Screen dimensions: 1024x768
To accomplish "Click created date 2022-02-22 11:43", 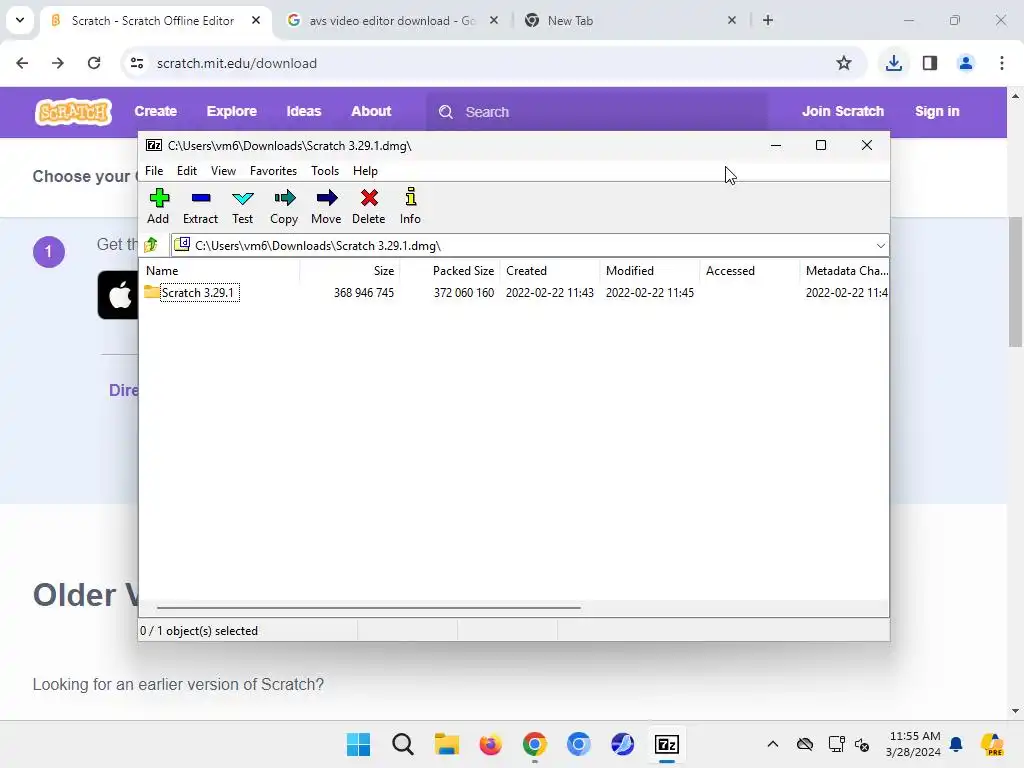I will (549, 293).
